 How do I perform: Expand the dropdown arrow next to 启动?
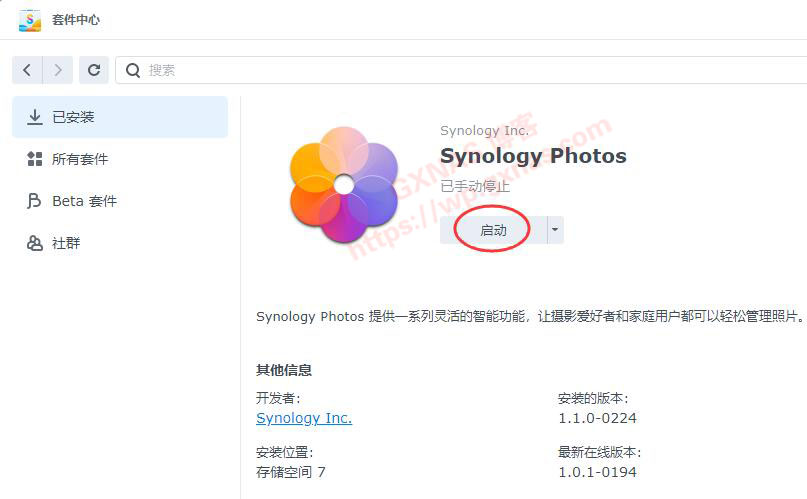pos(555,230)
